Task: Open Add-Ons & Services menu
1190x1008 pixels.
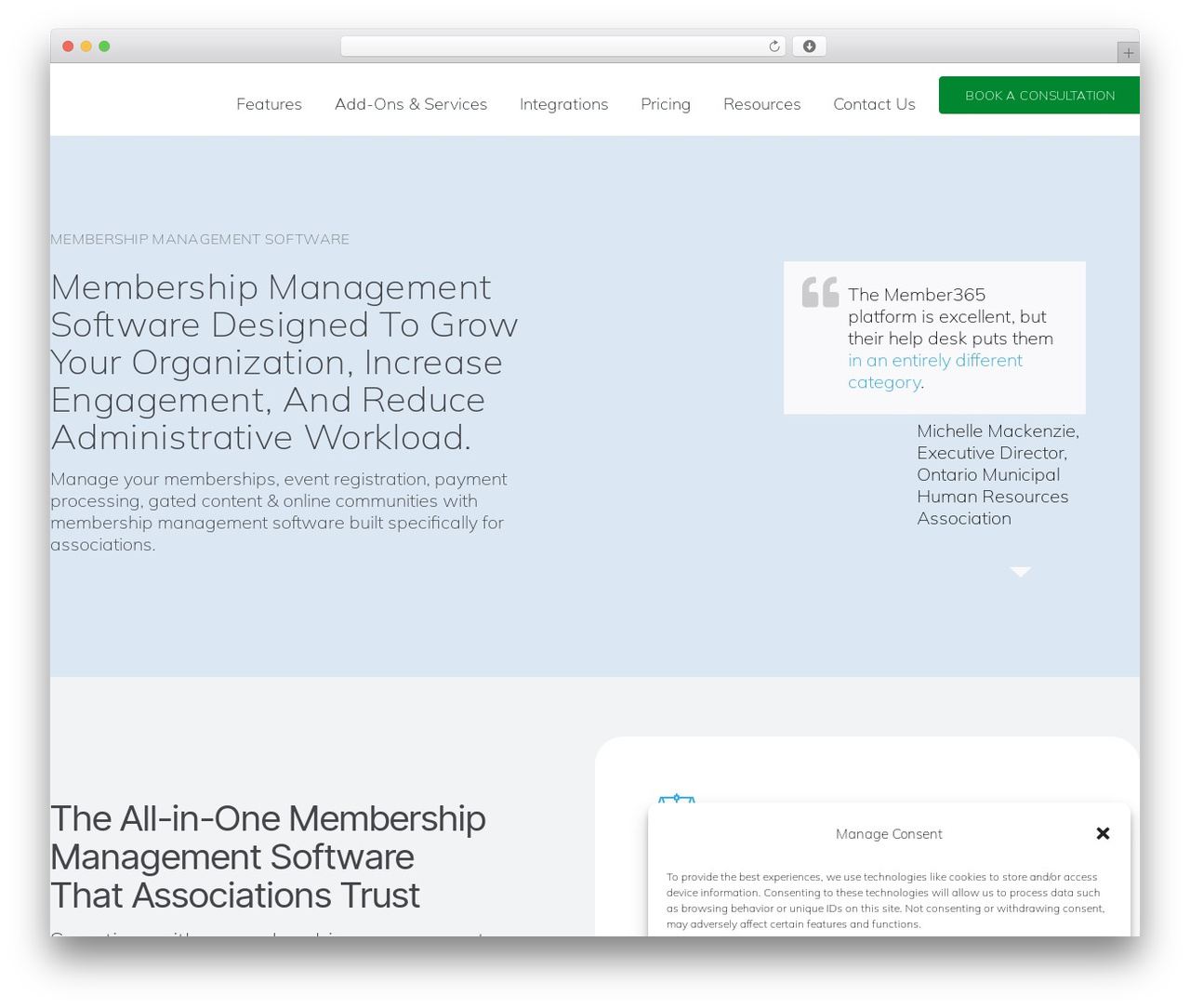Action: click(411, 104)
